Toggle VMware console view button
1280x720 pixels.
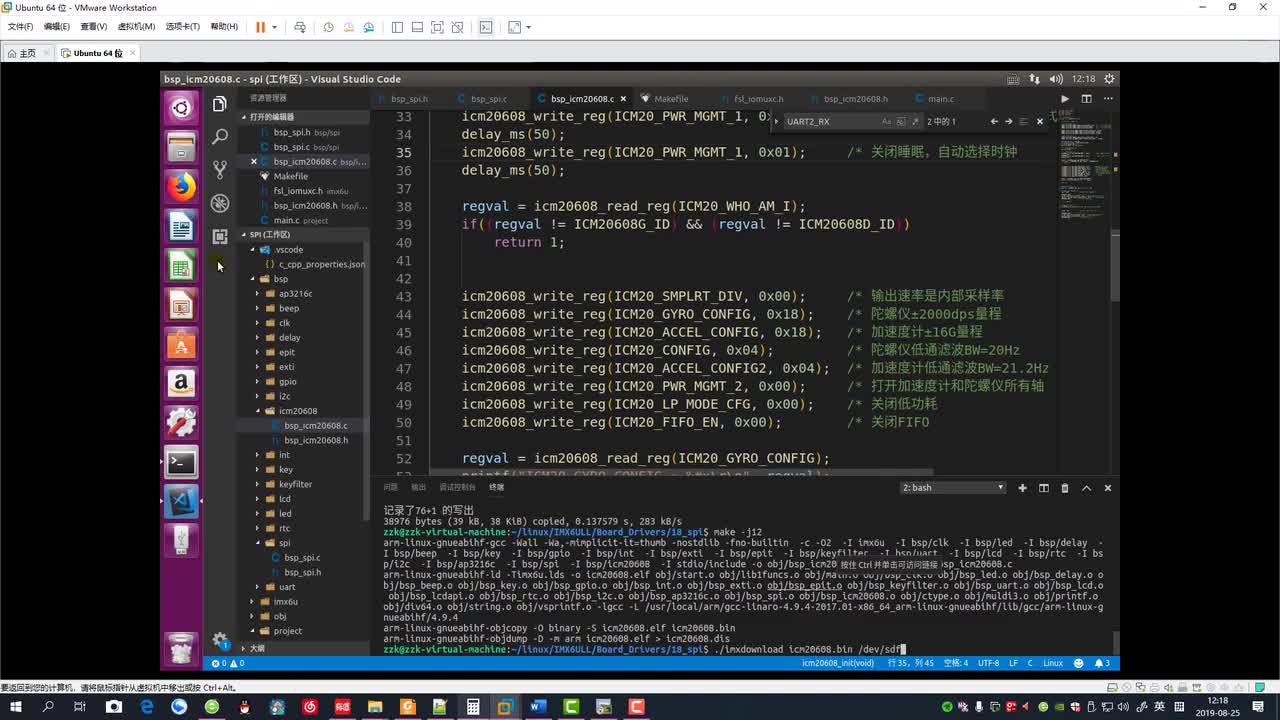pyautogui.click(x=486, y=27)
